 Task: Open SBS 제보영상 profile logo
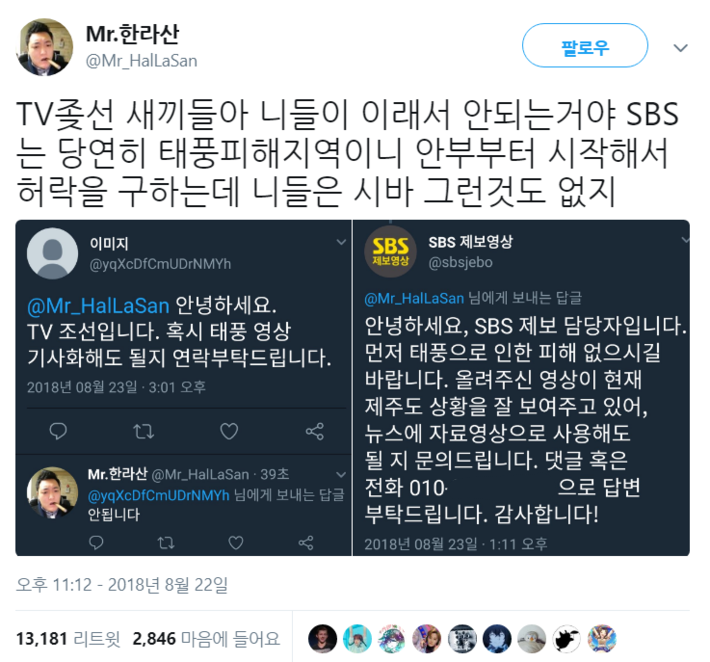point(390,252)
